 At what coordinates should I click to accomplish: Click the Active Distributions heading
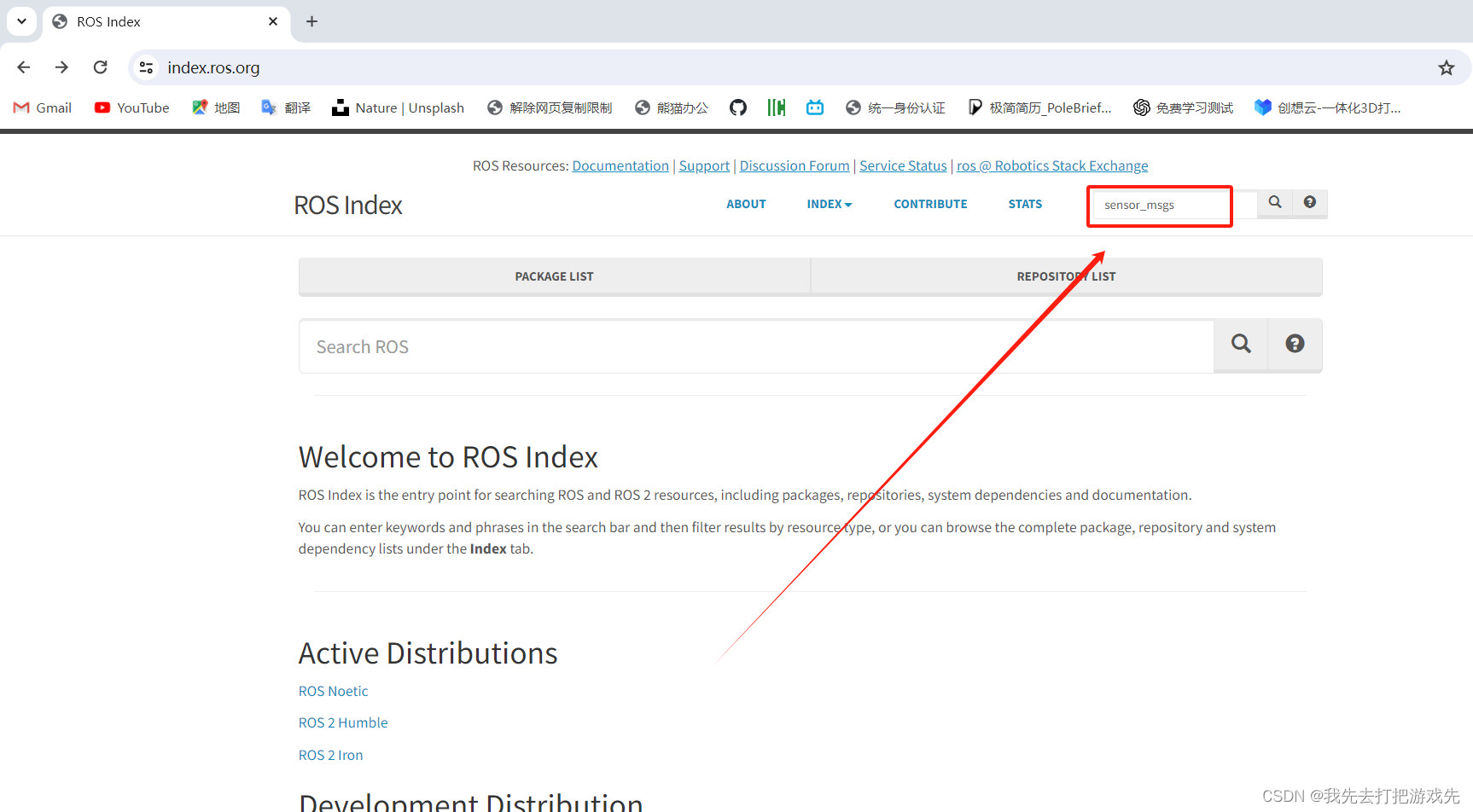coord(428,653)
